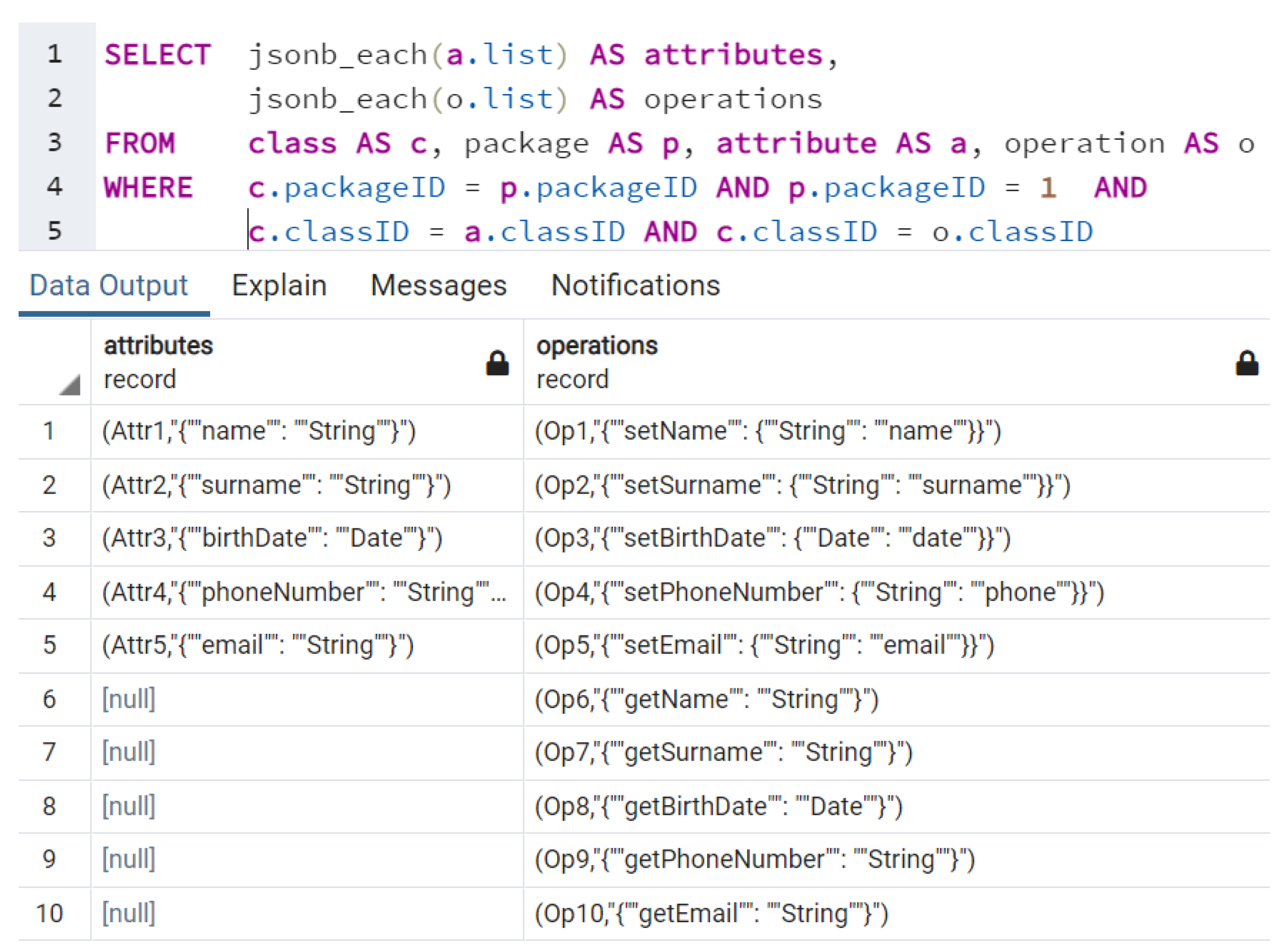
Task: Click o.classID at end of line 5
Action: (x=1014, y=232)
